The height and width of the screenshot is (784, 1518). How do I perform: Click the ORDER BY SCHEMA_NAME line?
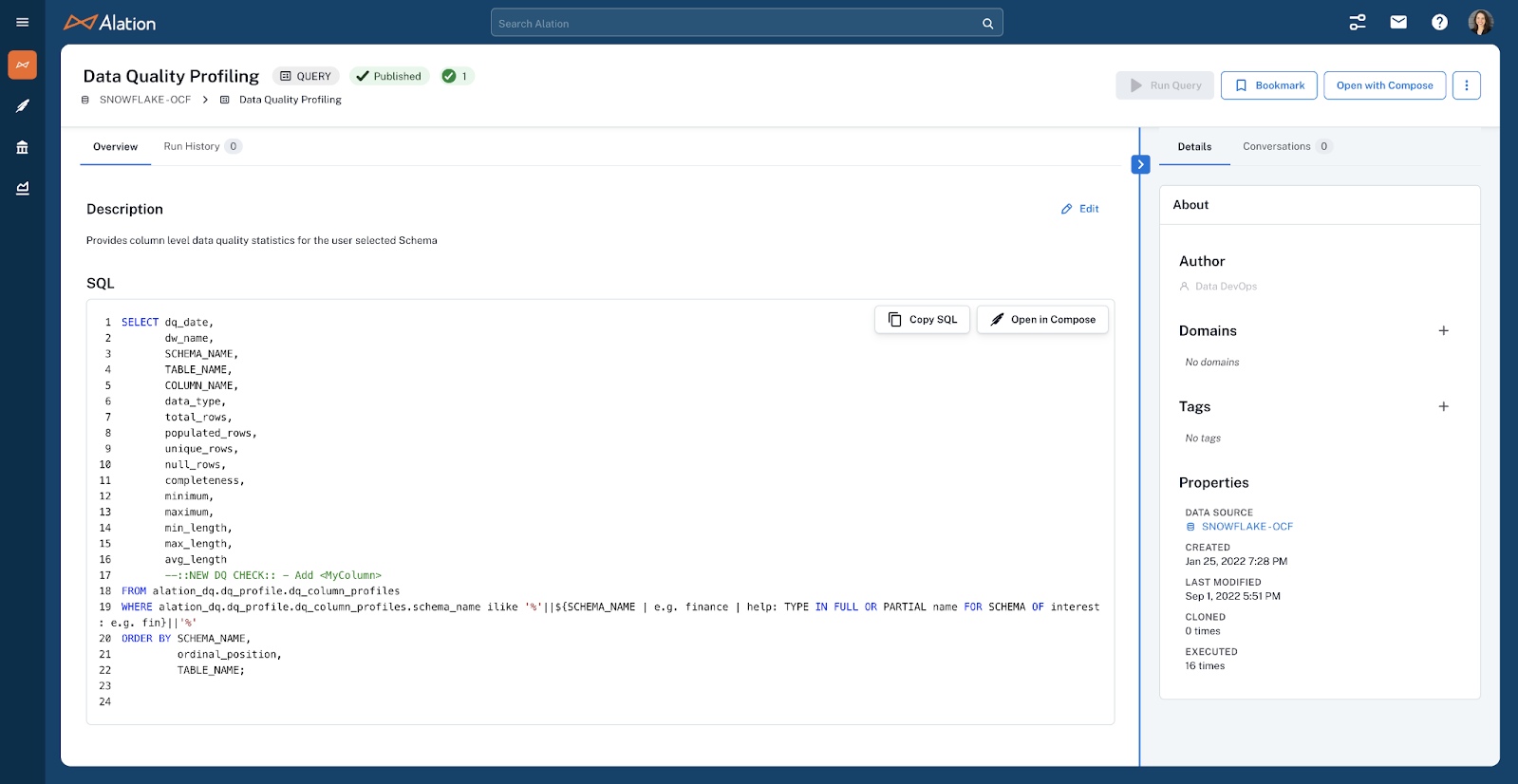(x=186, y=639)
